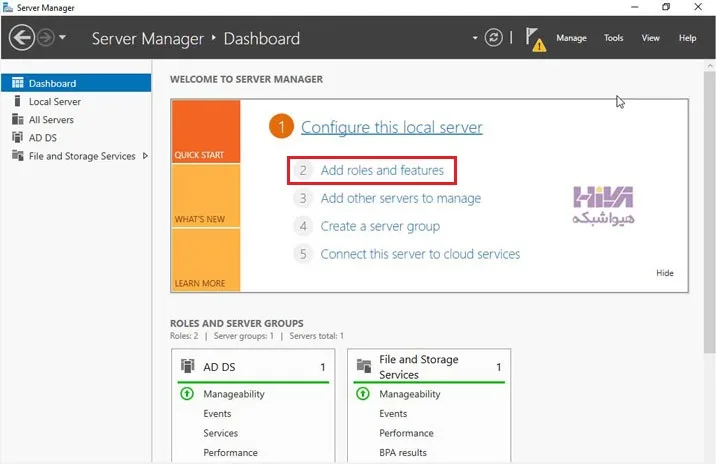Hide the welcome tile
The height and width of the screenshot is (464, 716).
(664, 273)
